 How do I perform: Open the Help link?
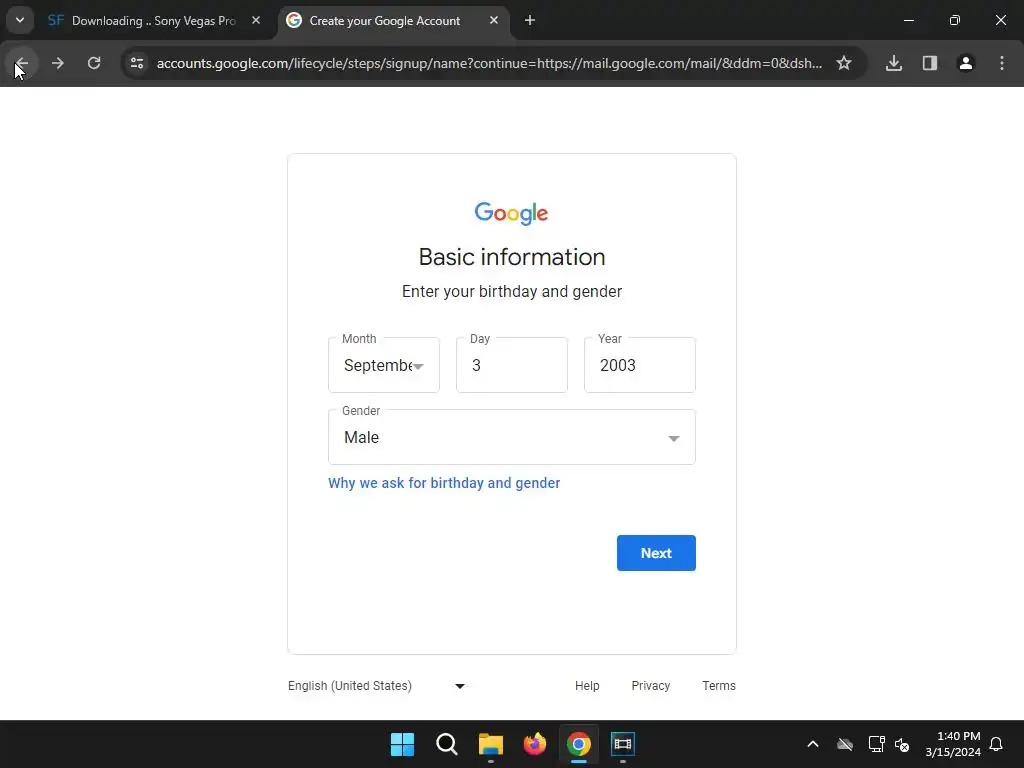[587, 686]
